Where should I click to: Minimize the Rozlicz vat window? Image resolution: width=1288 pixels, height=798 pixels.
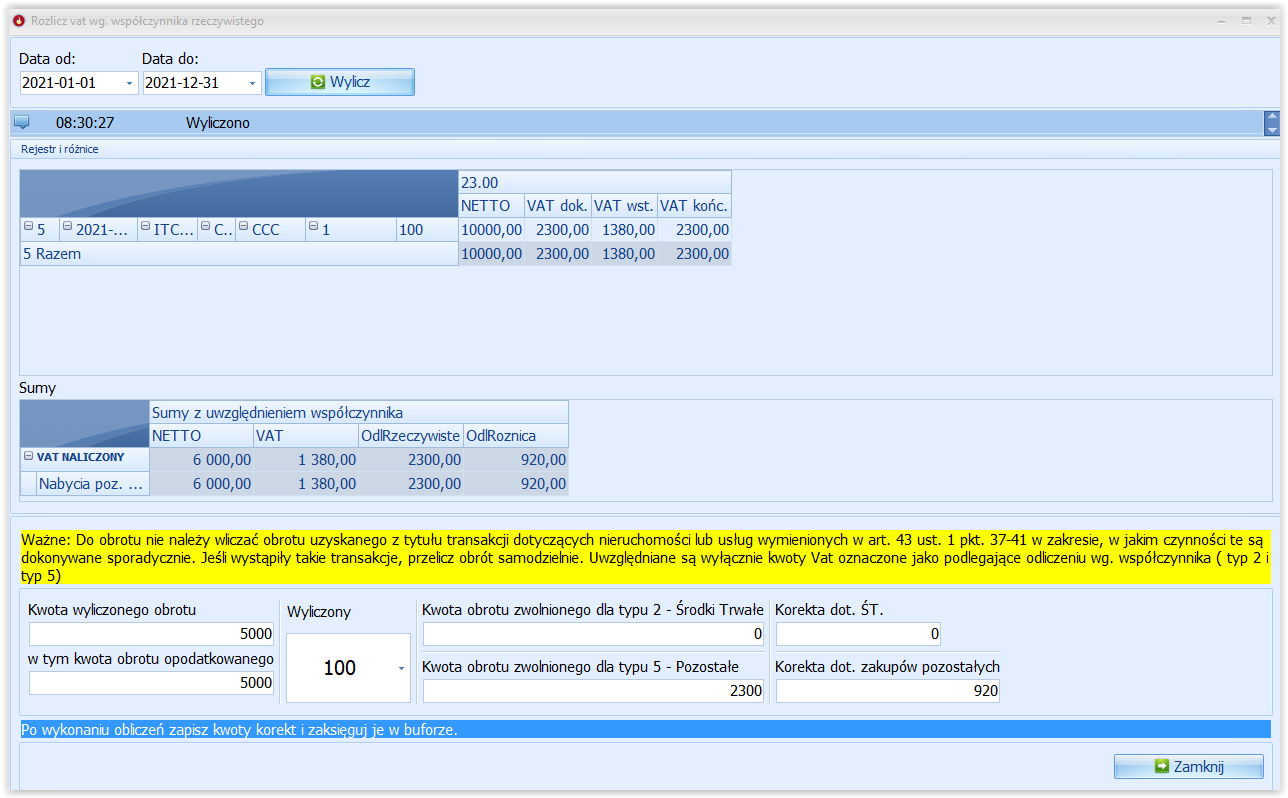(x=1221, y=21)
